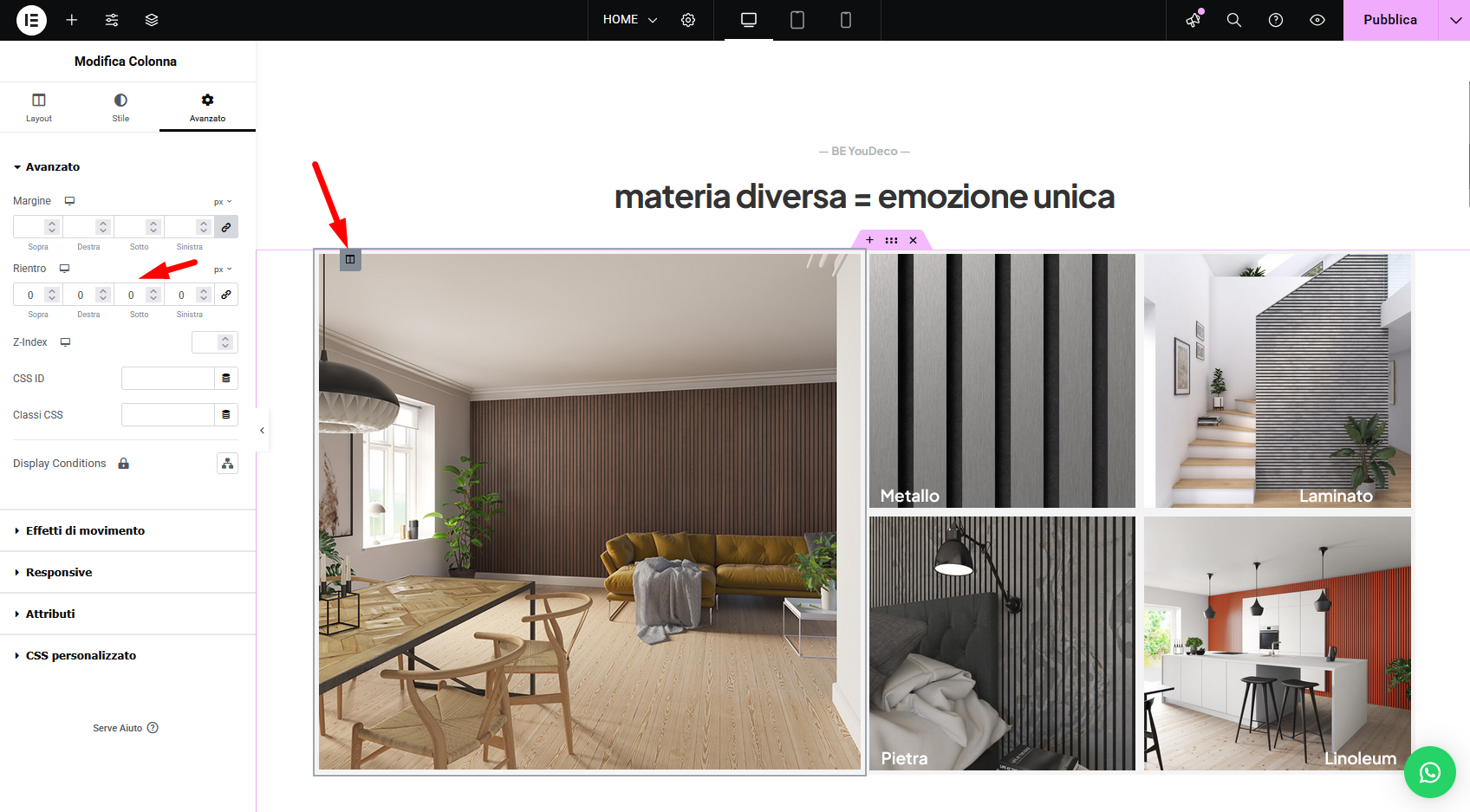The width and height of the screenshot is (1470, 812).
Task: Click the Pubblica button
Action: point(1389,20)
